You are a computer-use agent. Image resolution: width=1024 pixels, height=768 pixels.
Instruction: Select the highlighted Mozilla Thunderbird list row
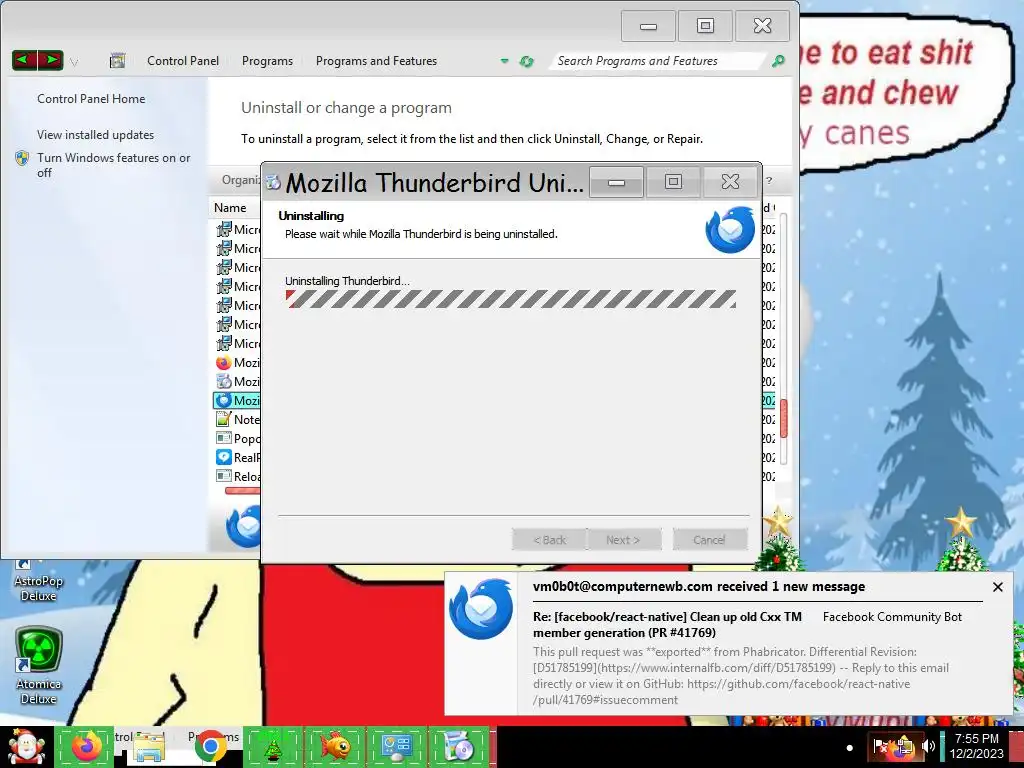tap(236, 400)
